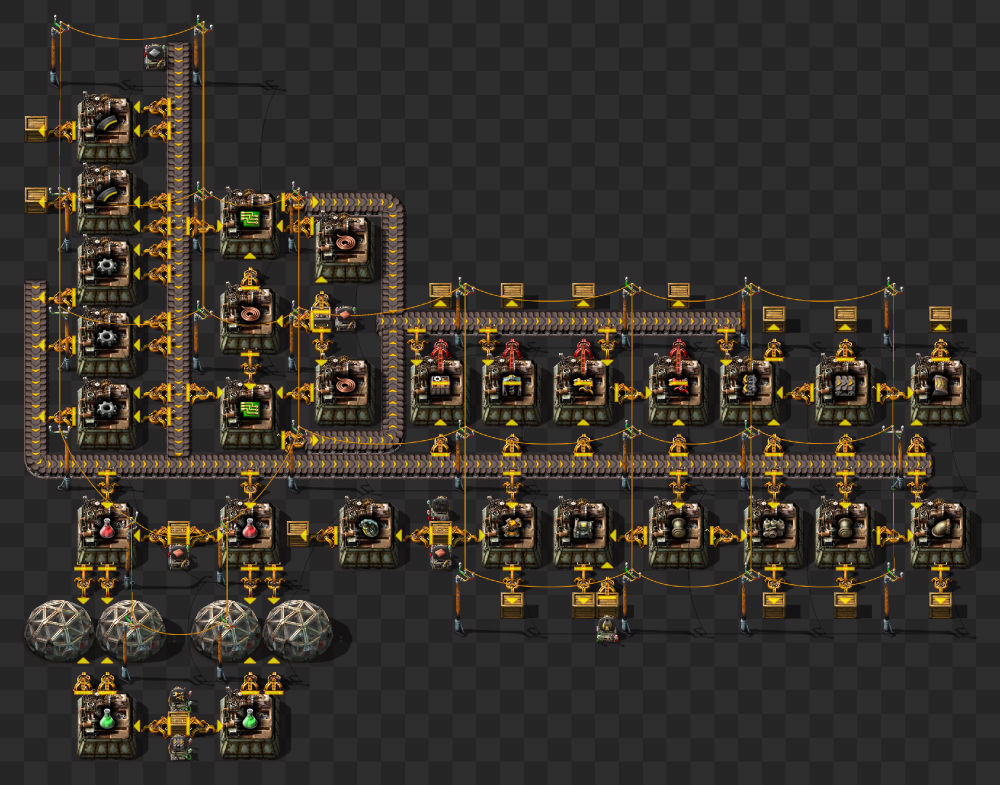Viewport: 1000px width, 785px height.
Task: Select the top wooden chest left of rail assembler
Action: tap(36, 128)
